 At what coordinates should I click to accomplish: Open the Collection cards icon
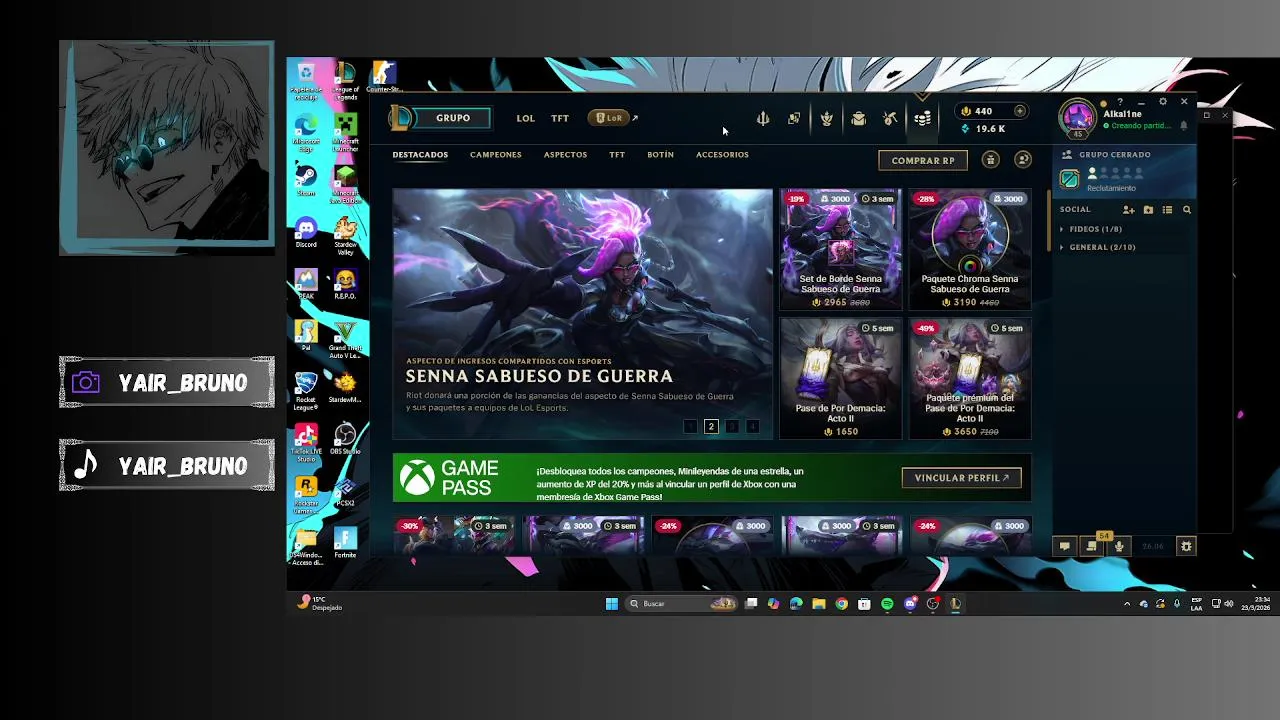click(794, 118)
